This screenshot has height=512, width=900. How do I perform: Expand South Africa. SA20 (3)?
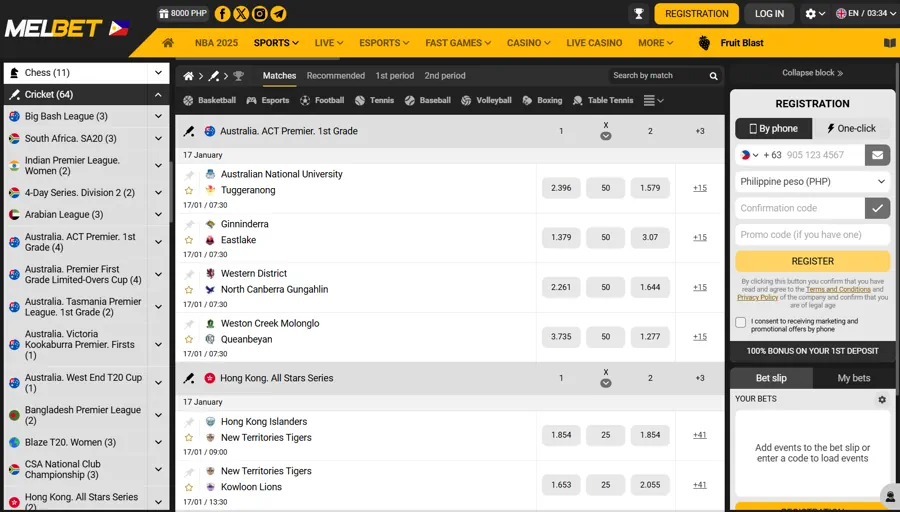[158, 138]
